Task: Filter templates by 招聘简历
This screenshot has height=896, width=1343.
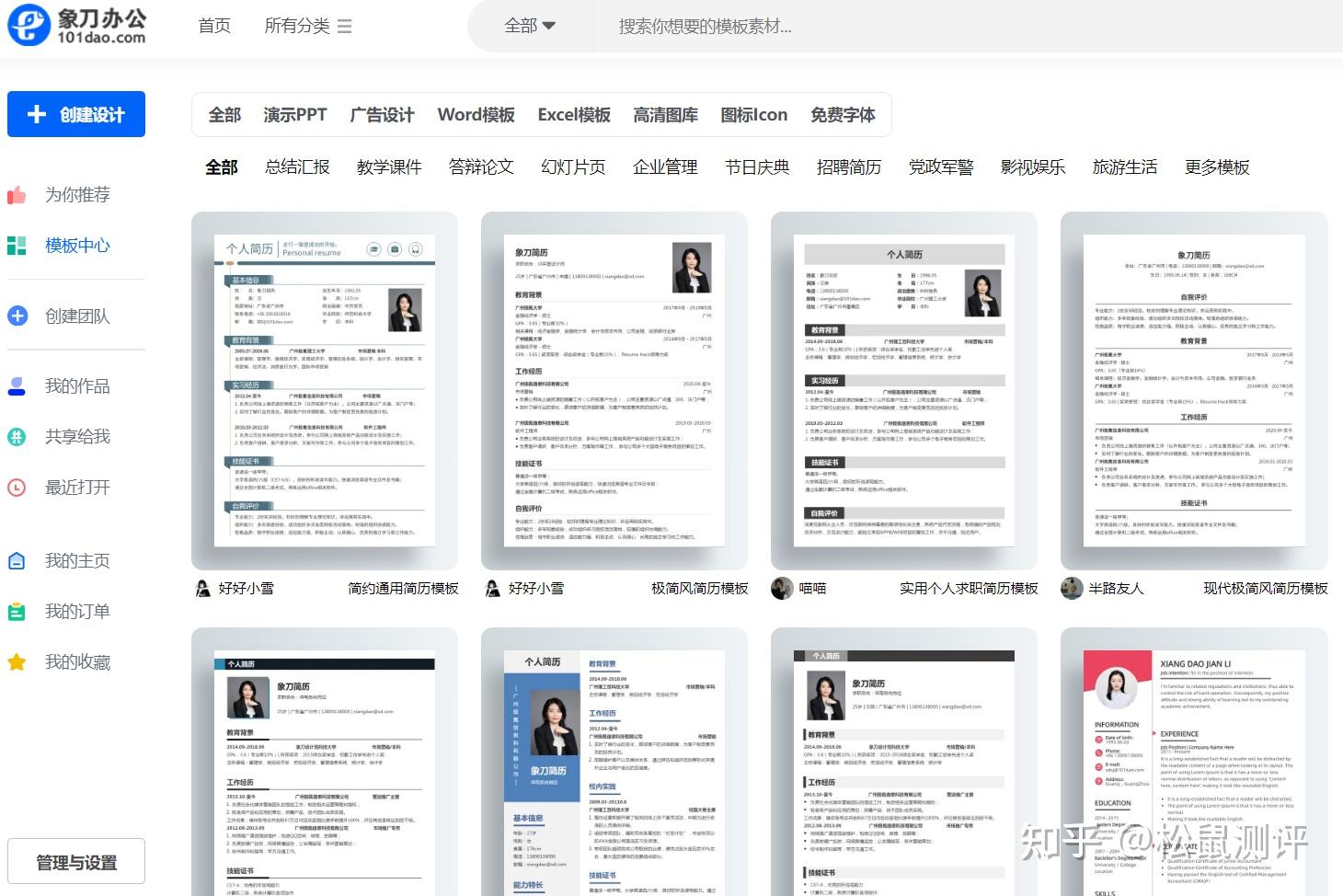Action: [849, 167]
